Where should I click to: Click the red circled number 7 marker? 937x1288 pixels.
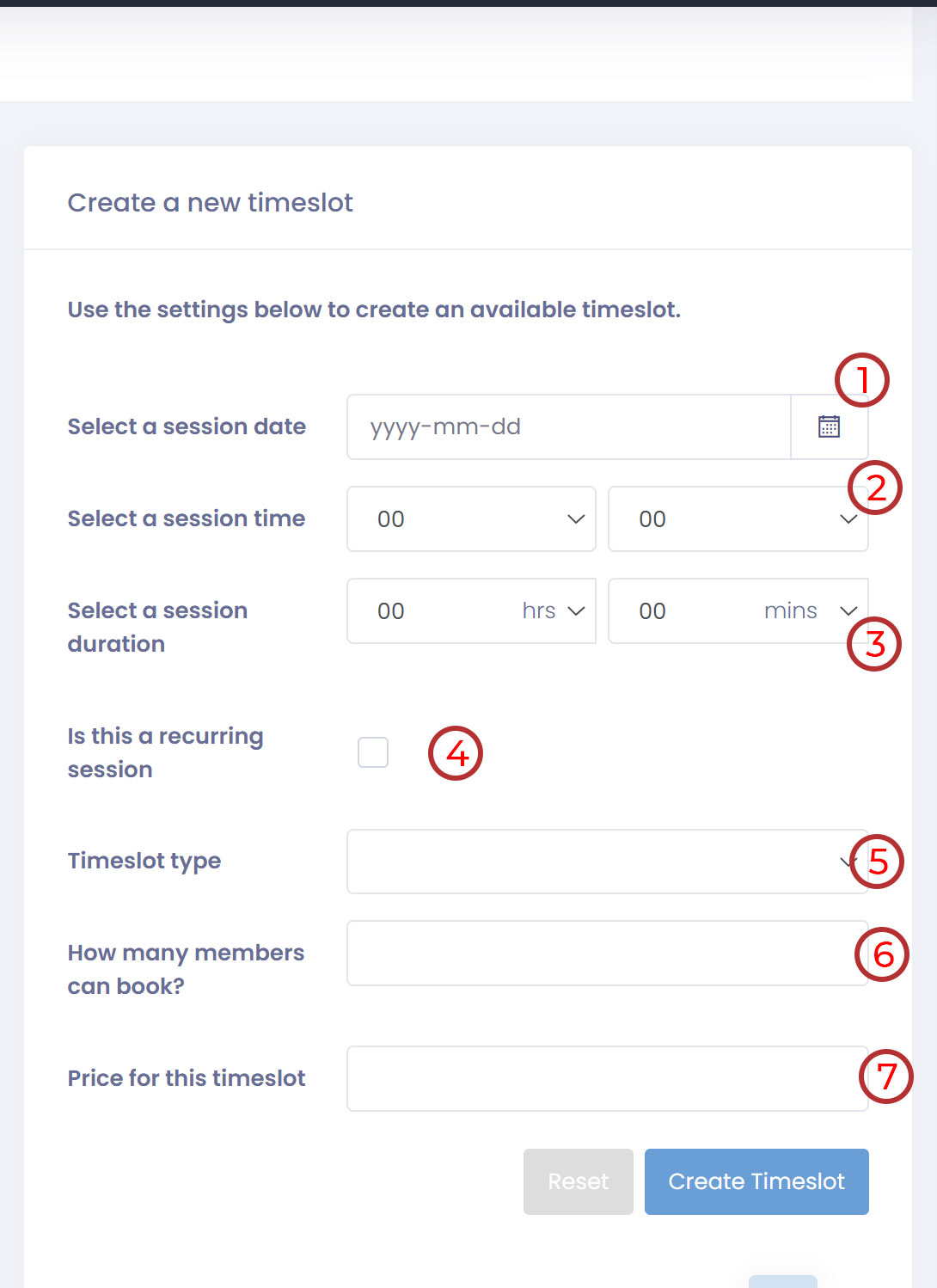click(885, 1076)
